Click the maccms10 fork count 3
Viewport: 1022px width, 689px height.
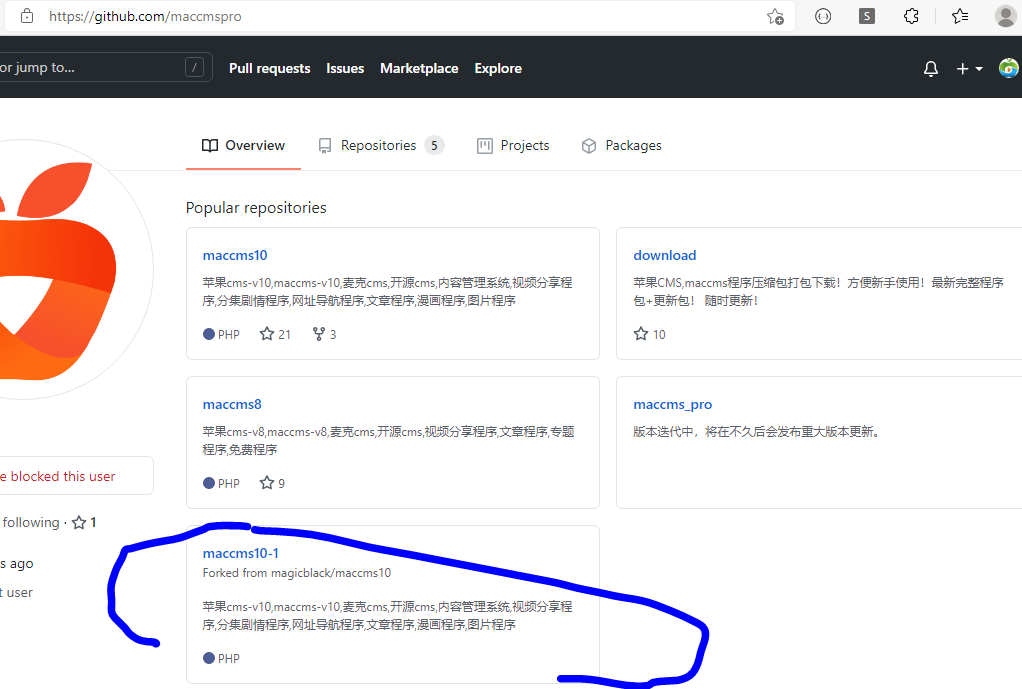click(325, 334)
